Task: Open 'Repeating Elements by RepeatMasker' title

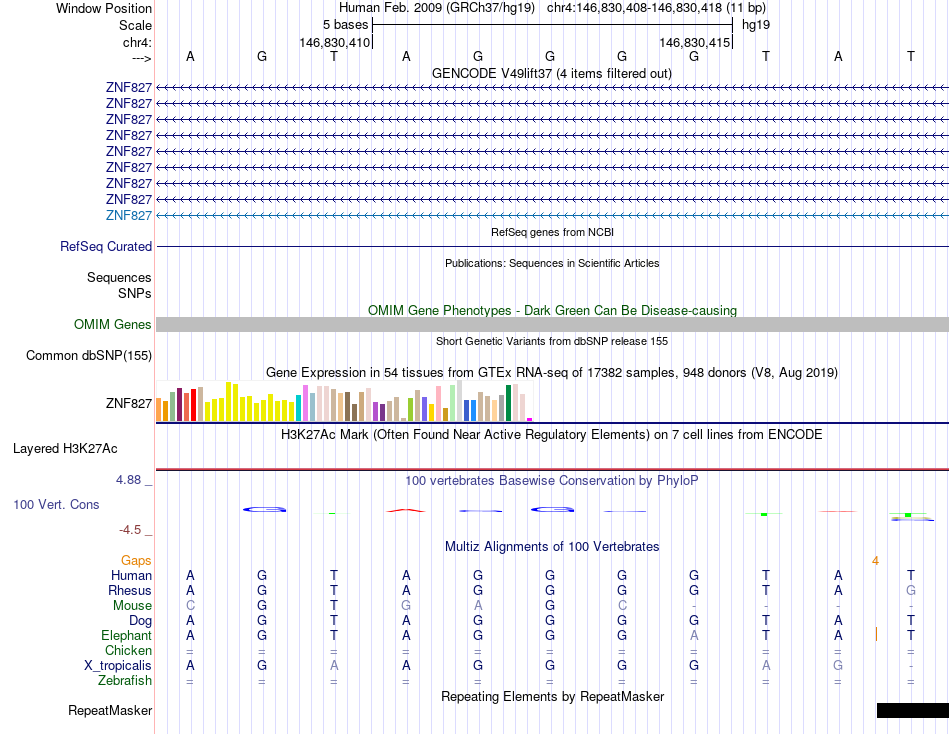Action: point(552,696)
